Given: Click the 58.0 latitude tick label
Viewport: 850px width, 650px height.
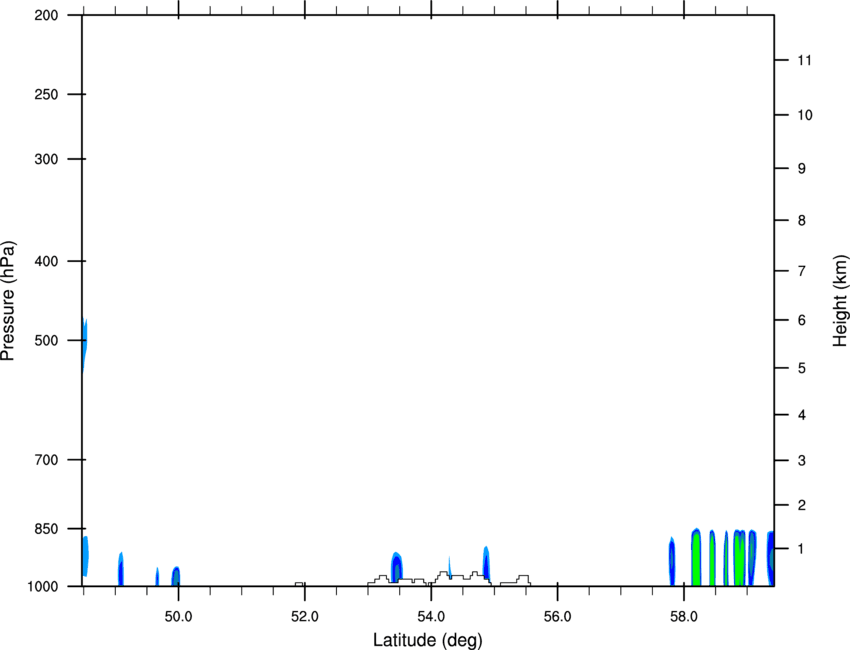Looking at the screenshot, I should pos(684,617).
